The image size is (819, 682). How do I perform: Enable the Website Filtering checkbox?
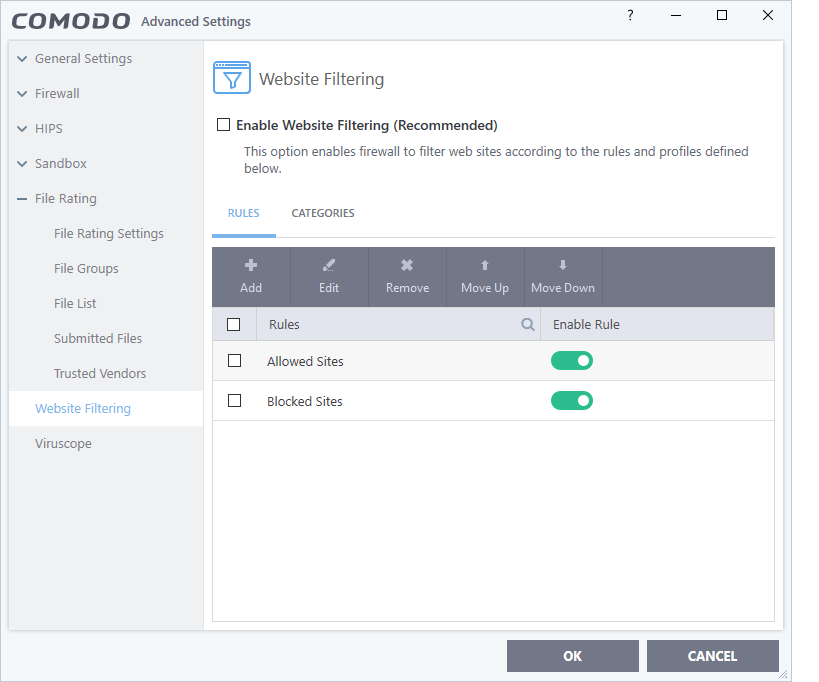click(224, 125)
